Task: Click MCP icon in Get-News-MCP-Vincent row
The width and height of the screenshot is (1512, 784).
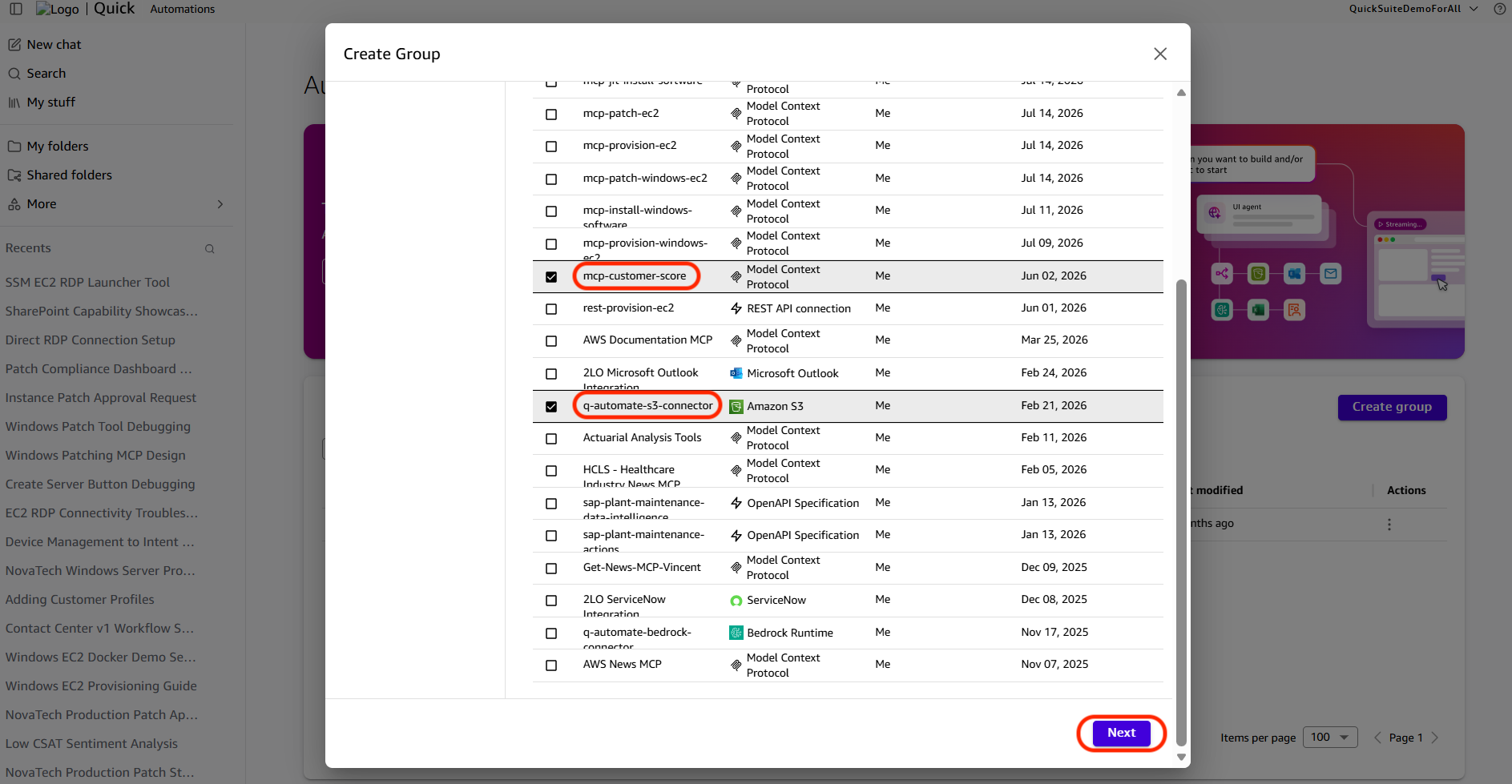Action: click(x=736, y=568)
